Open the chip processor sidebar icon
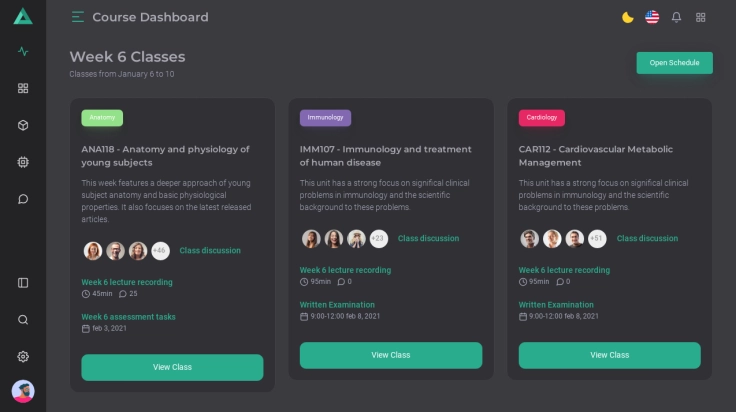Screen dimensions: 736x412 click(x=23, y=162)
